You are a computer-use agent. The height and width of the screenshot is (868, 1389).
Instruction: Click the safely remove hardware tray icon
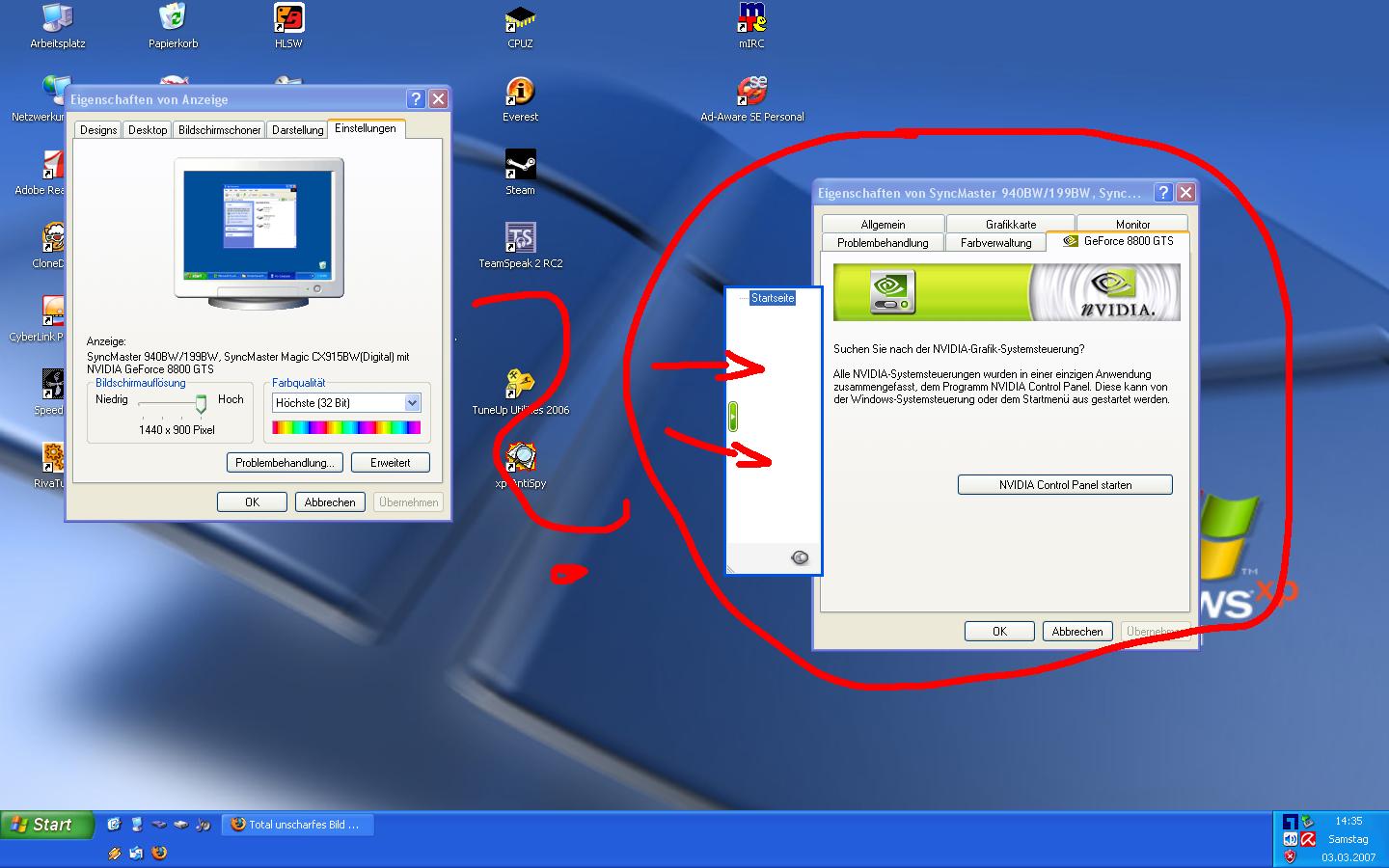(x=1308, y=822)
